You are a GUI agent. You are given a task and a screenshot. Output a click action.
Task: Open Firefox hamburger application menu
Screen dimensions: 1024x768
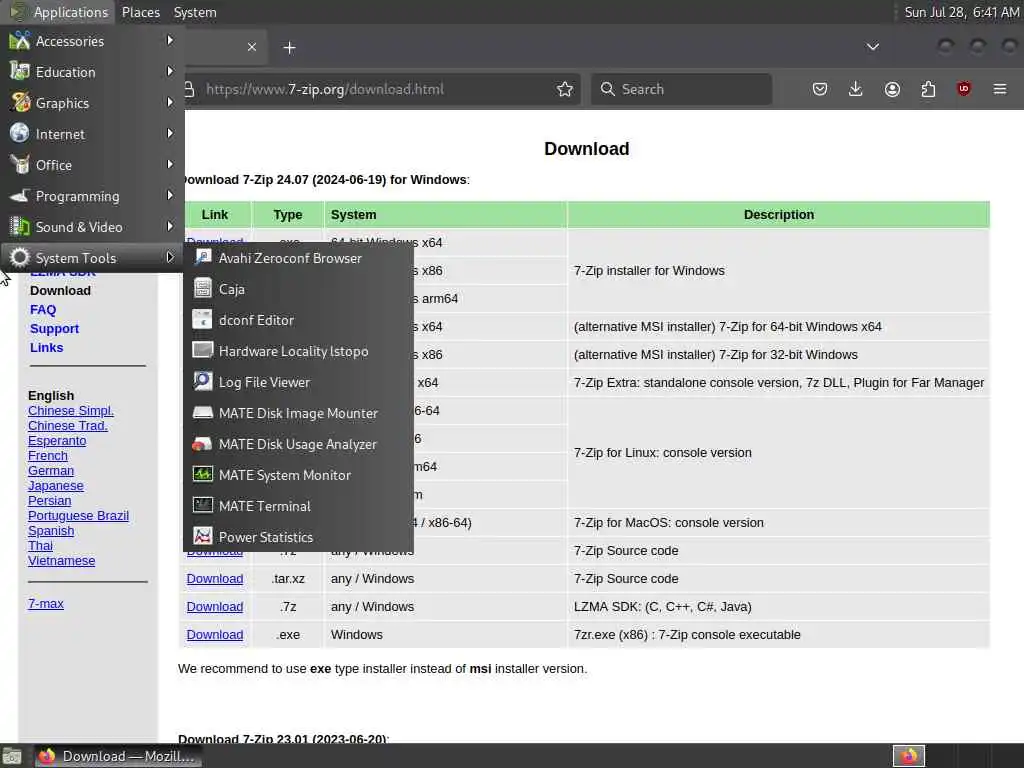1000,89
